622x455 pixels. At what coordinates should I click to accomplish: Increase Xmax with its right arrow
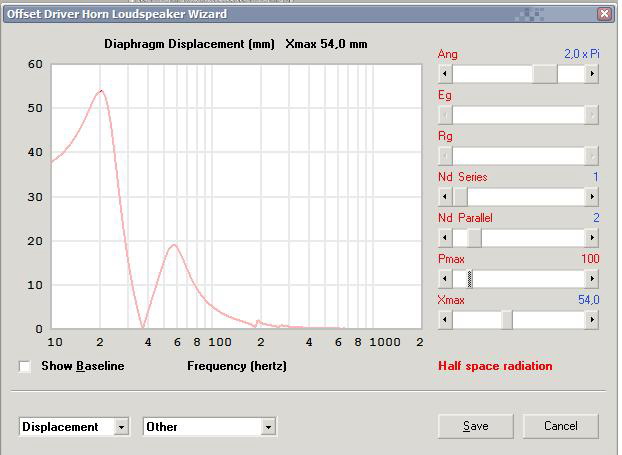tap(592, 320)
